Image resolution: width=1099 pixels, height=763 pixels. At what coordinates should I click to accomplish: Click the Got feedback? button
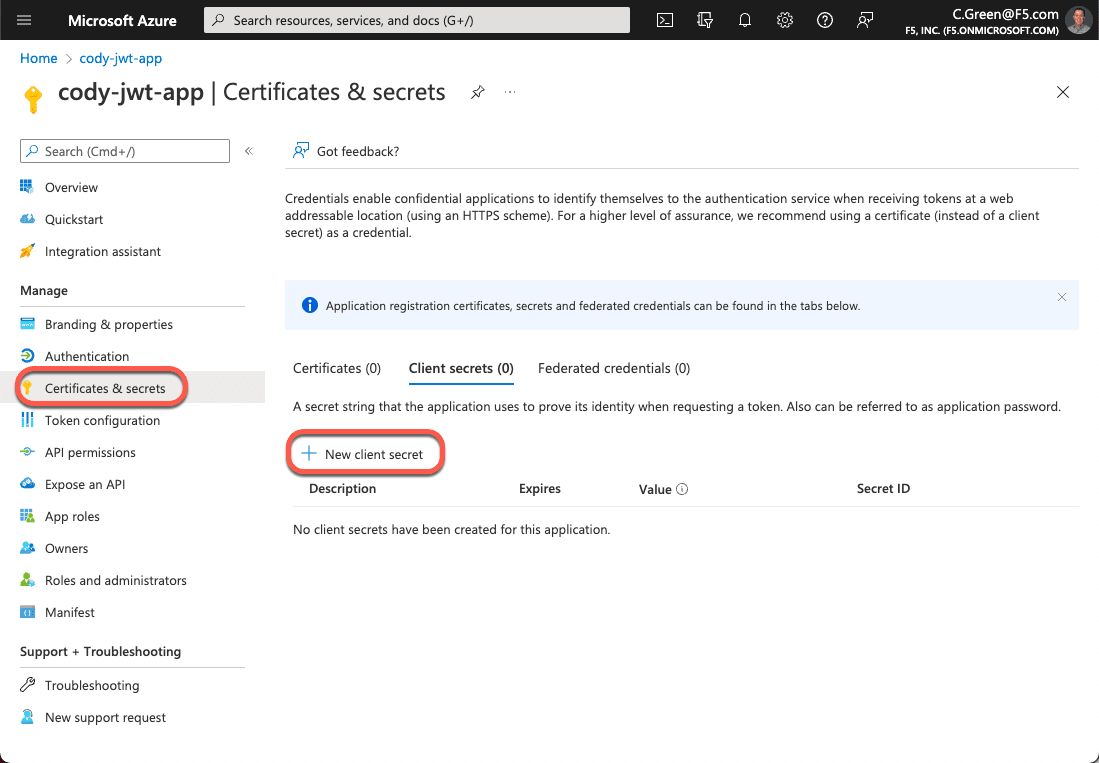(x=346, y=151)
